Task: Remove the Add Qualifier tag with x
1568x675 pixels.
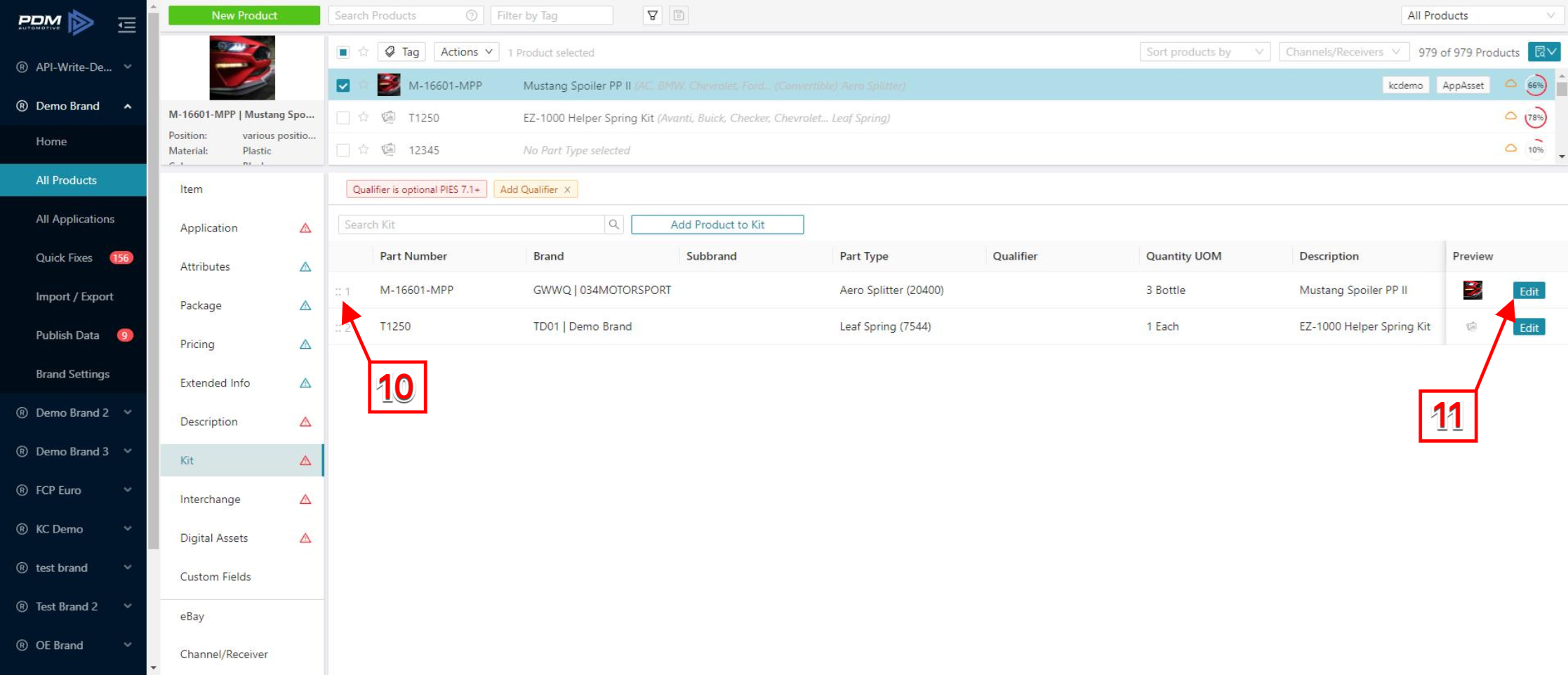Action: tap(567, 189)
